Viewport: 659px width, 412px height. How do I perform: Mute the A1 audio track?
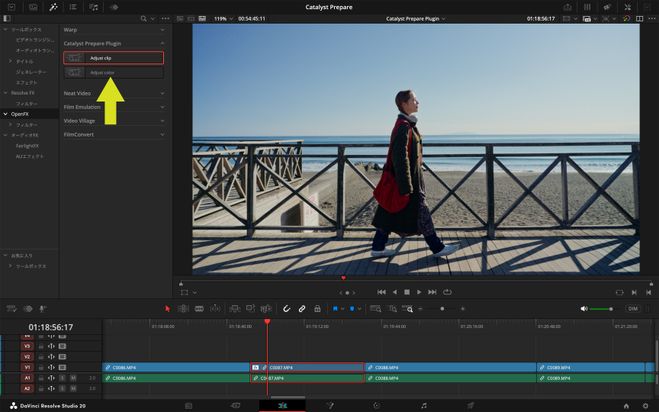pyautogui.click(x=72, y=378)
